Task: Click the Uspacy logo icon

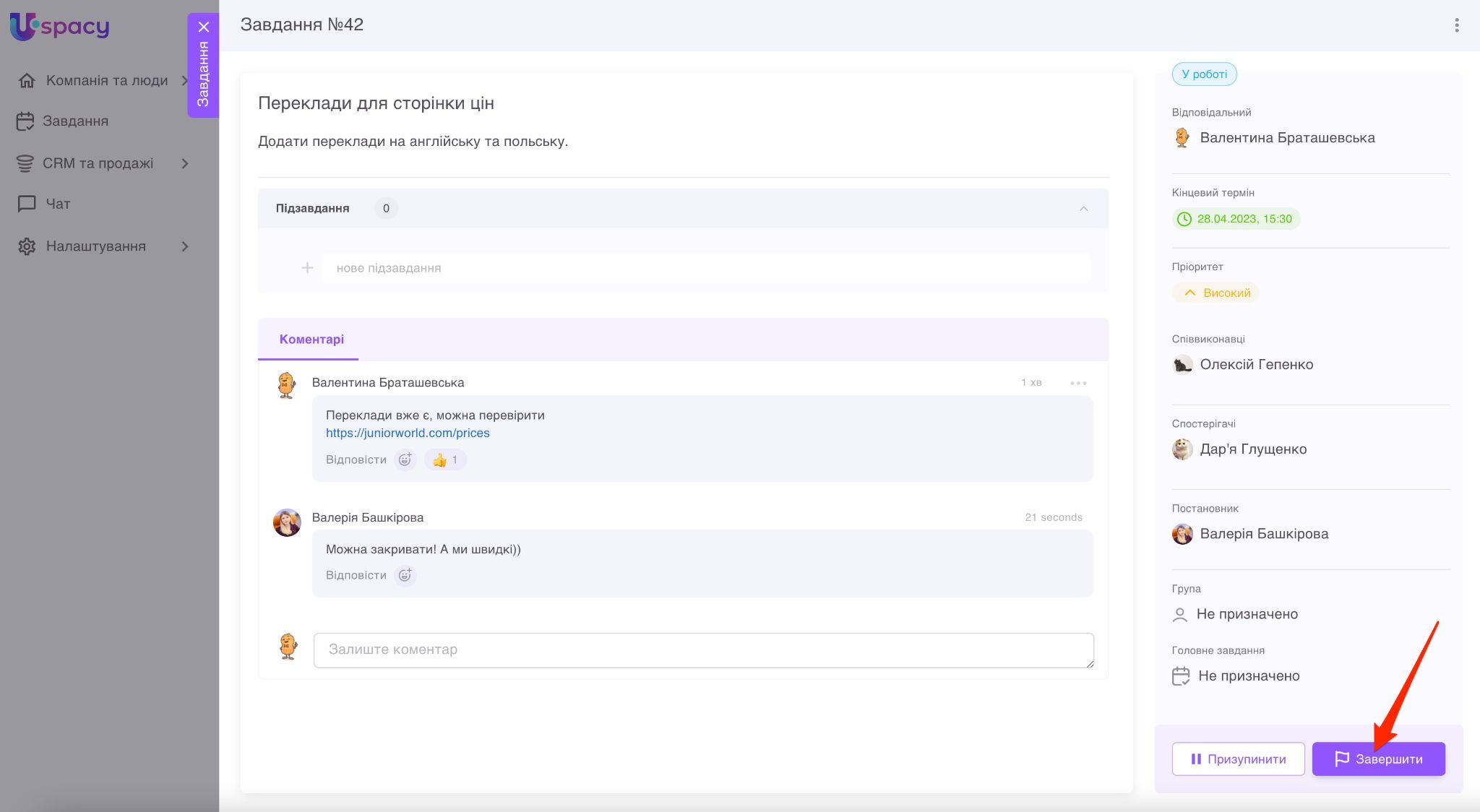Action: 23,27
